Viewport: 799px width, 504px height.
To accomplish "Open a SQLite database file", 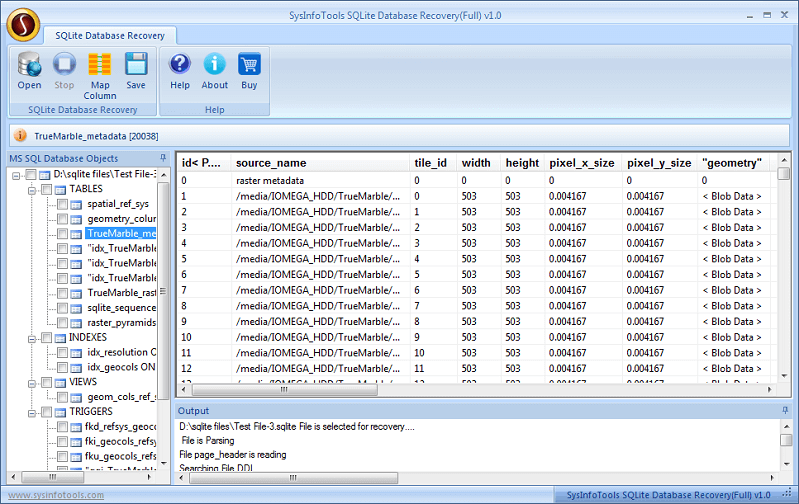I will [x=29, y=71].
